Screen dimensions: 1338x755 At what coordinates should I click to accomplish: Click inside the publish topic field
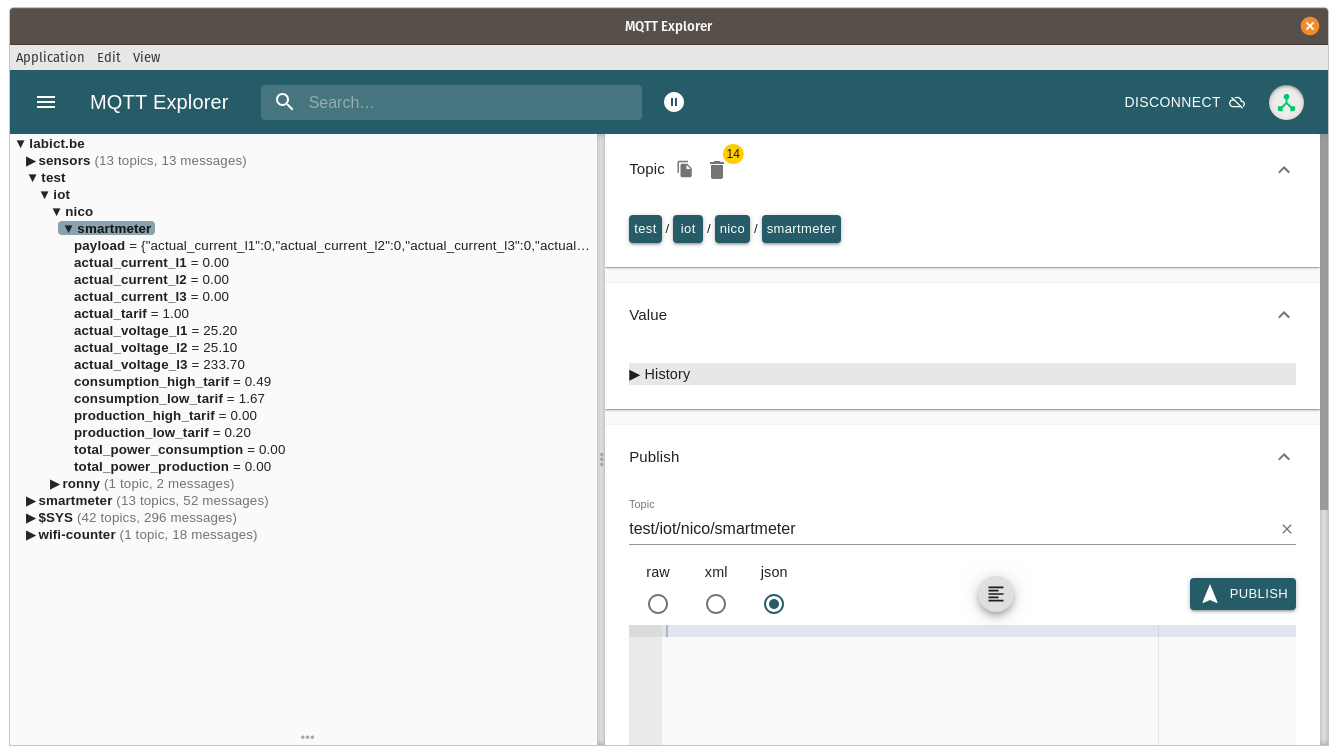click(x=900, y=529)
